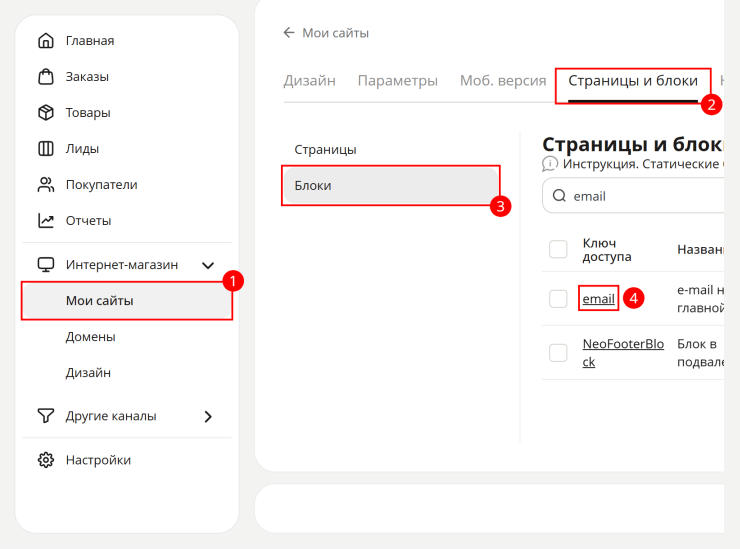Click the info icon beside Инструкция
Viewport: 740px width, 549px height.
(x=550, y=164)
